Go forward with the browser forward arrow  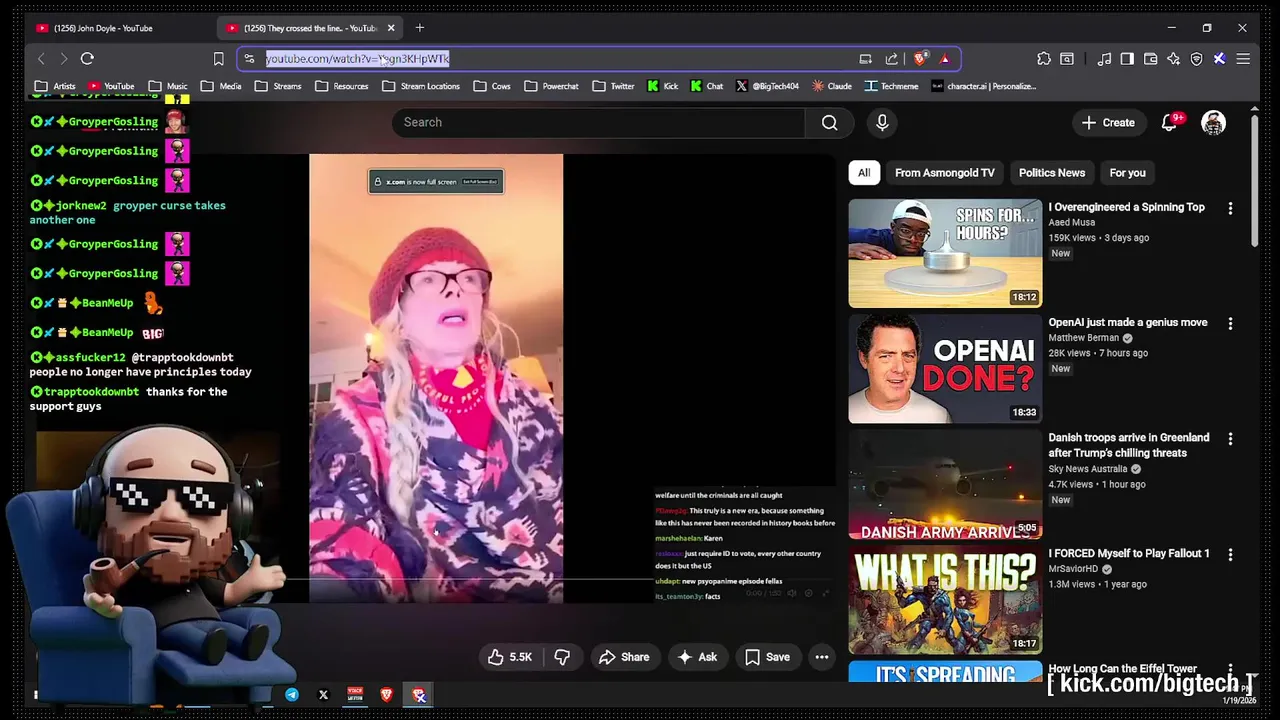(64, 59)
